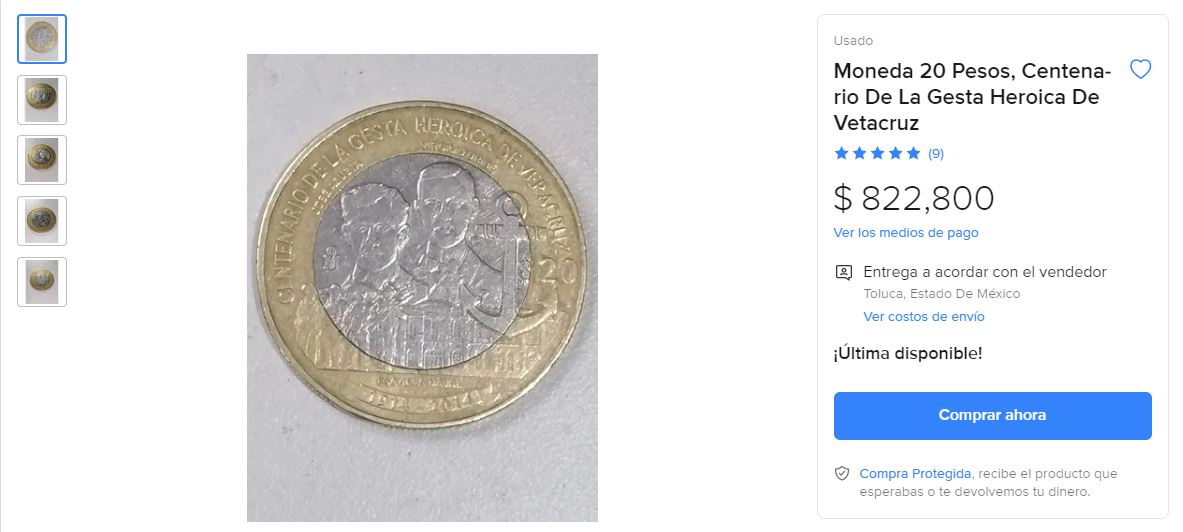Open the (9) reviews count
This screenshot has height=532, width=1183.
[x=936, y=154]
